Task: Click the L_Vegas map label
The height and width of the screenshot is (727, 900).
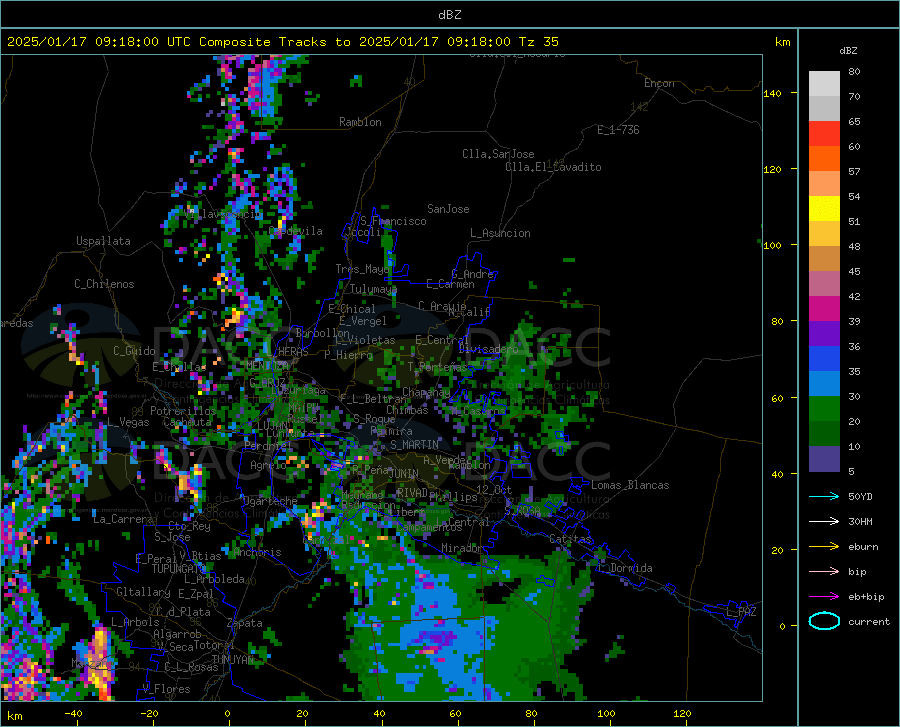Action: [x=128, y=422]
